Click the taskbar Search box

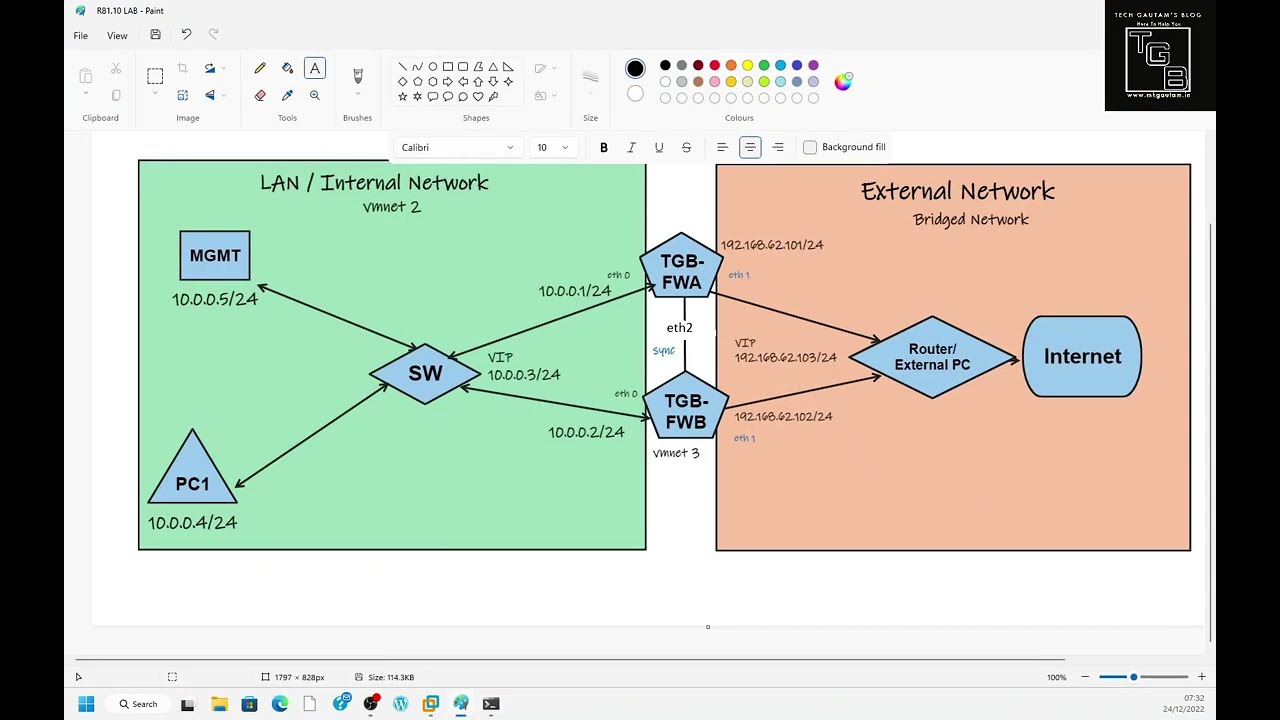click(x=139, y=704)
